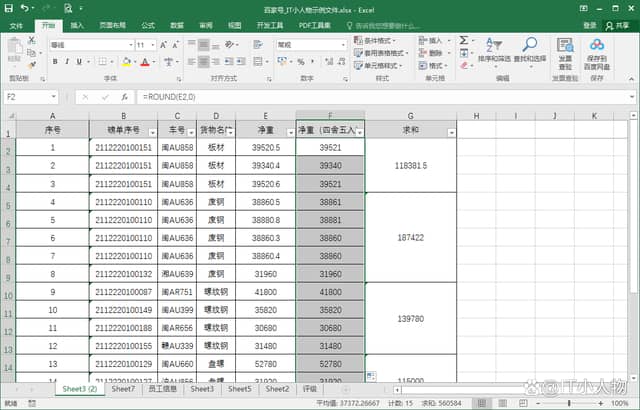Click the font color button

pos(145,62)
